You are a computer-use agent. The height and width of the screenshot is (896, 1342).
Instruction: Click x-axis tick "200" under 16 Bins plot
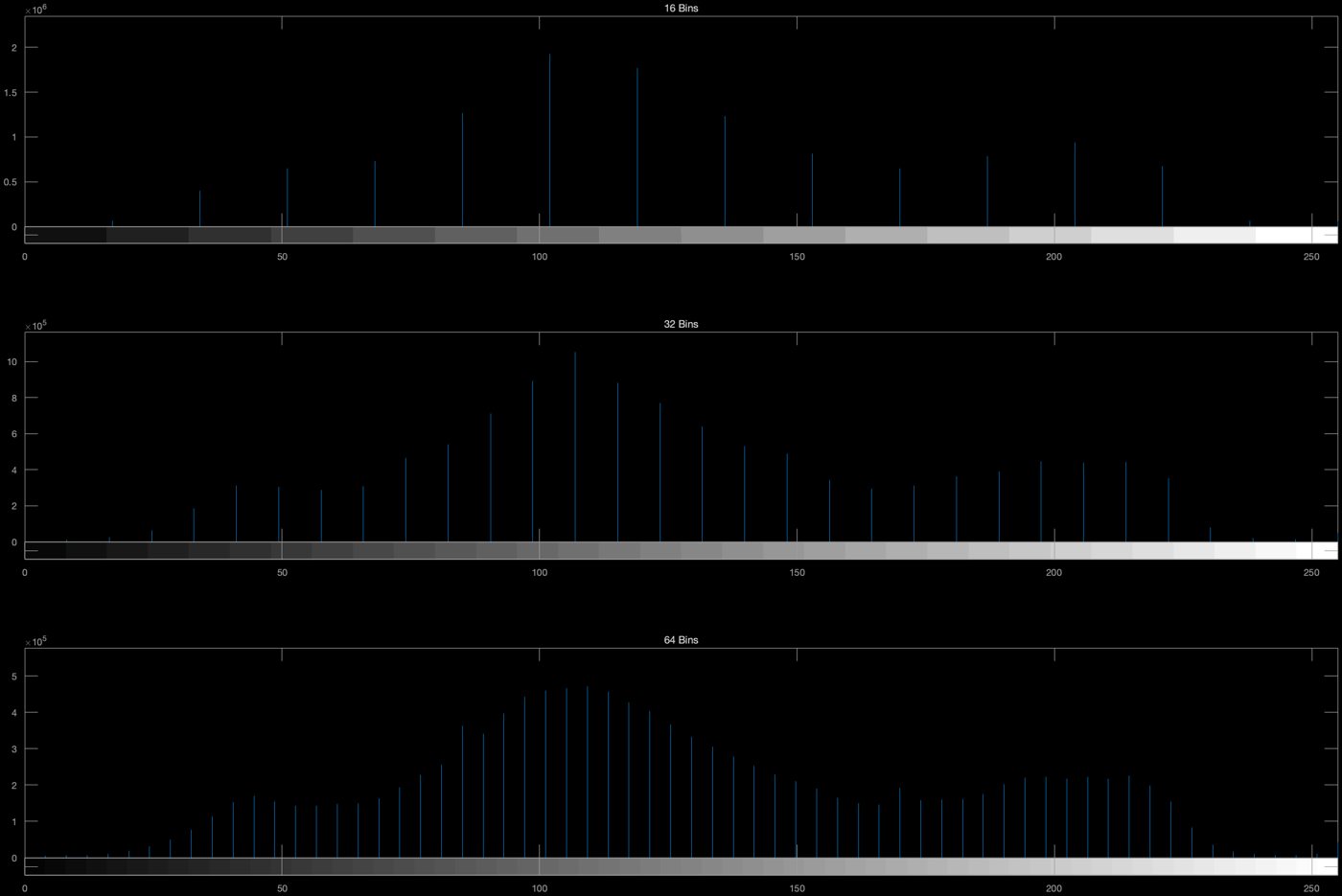(x=1054, y=257)
